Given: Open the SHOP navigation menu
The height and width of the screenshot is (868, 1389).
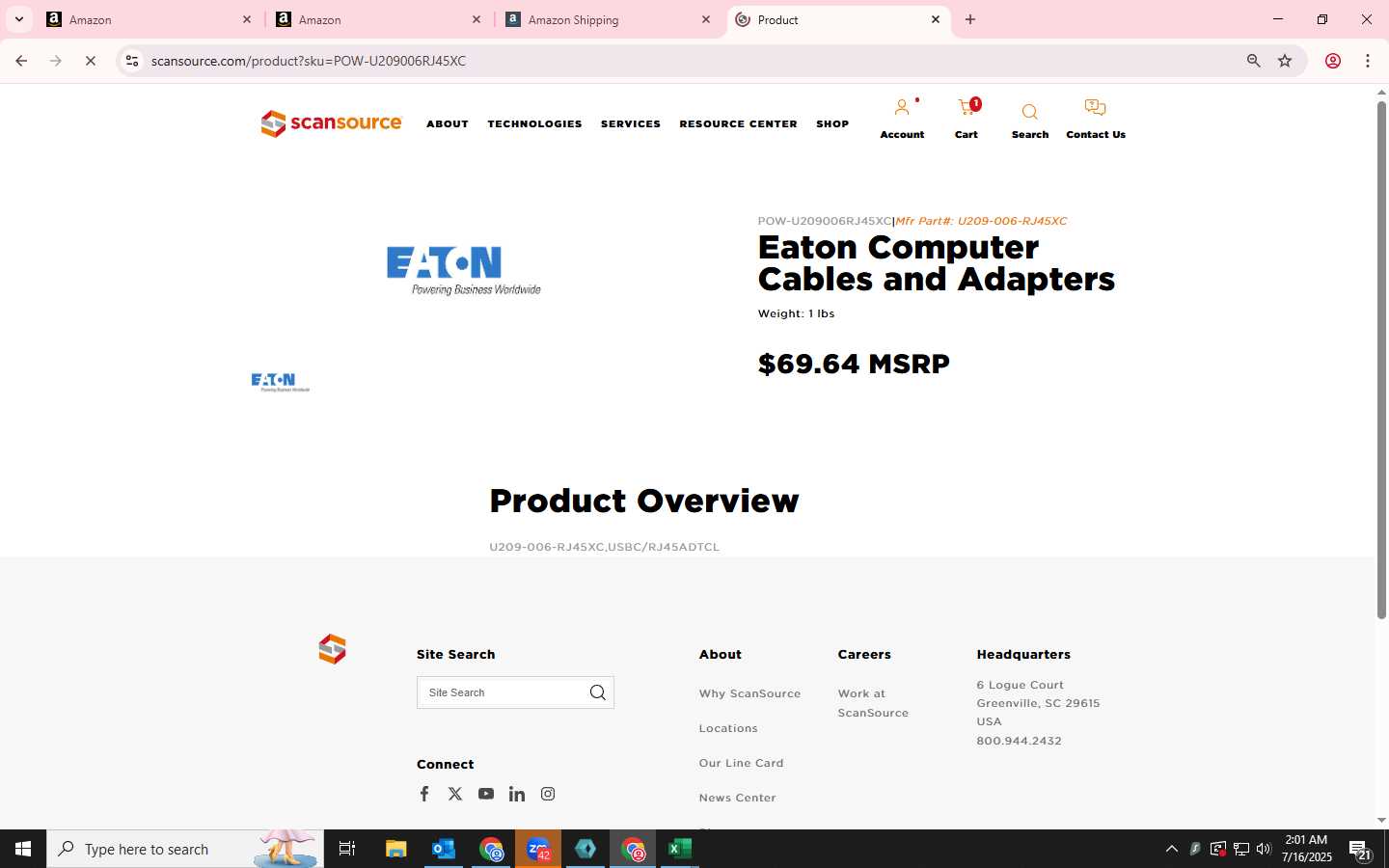Looking at the screenshot, I should click(832, 123).
